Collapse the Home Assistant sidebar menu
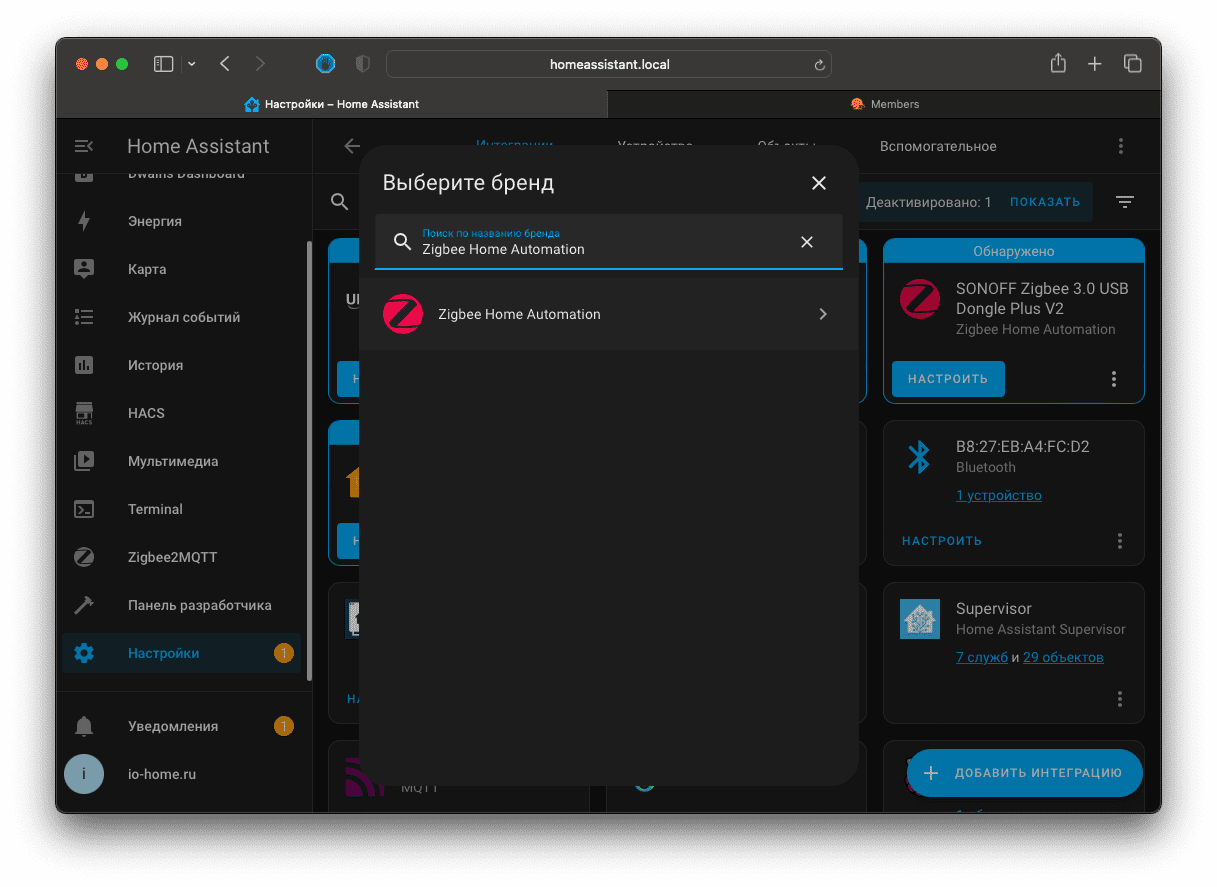Viewport: 1217px width, 887px height. [x=84, y=146]
